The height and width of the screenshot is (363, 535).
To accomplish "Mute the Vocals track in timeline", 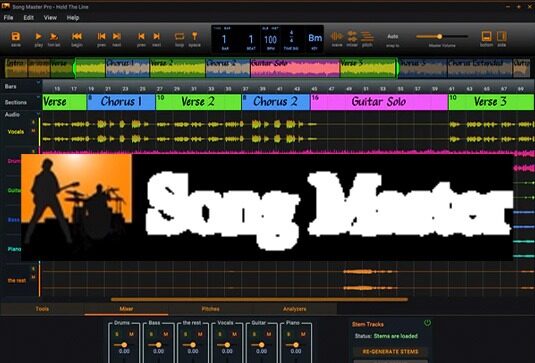I will point(33,131).
